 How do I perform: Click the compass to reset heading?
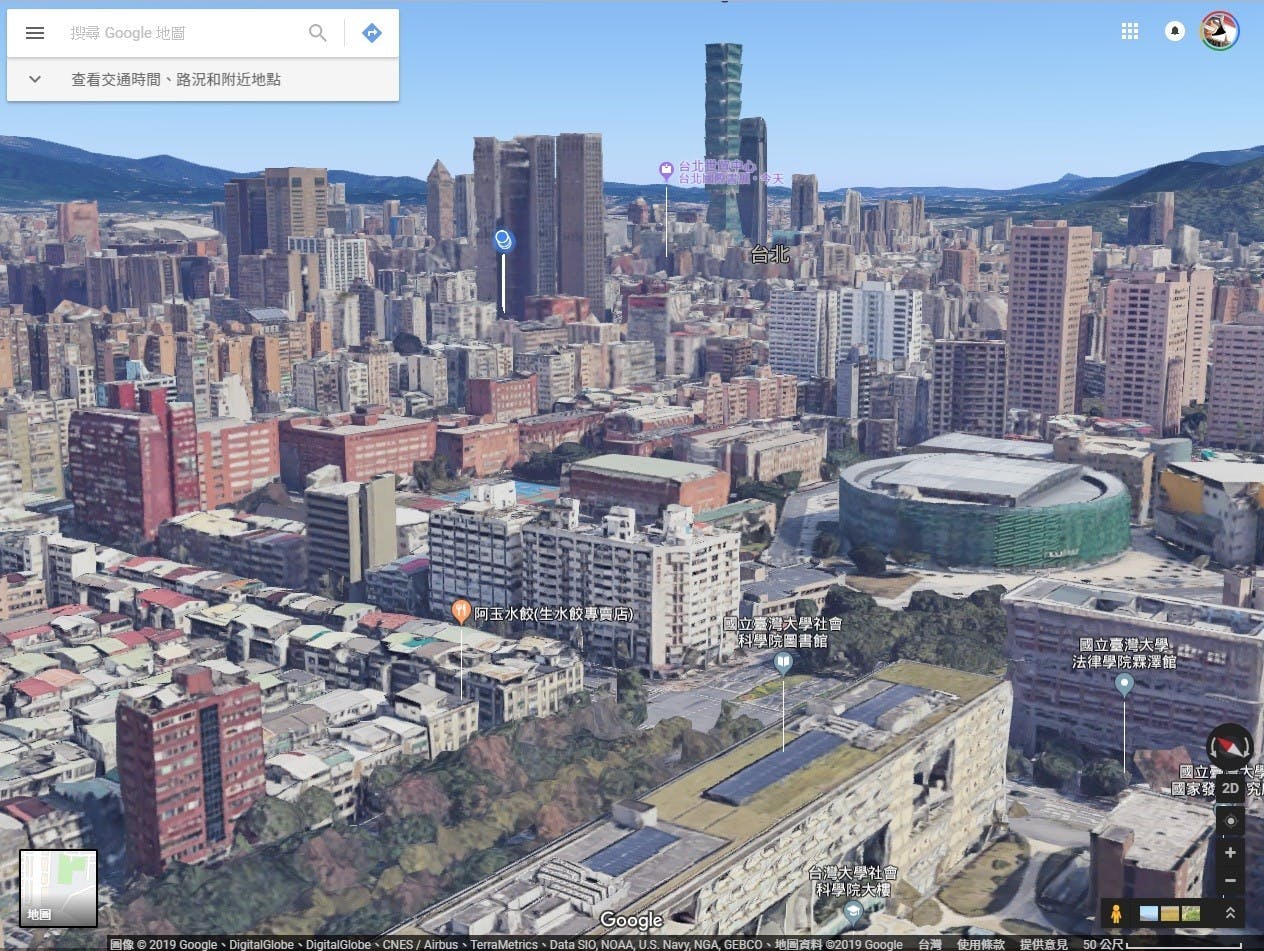click(x=1230, y=747)
